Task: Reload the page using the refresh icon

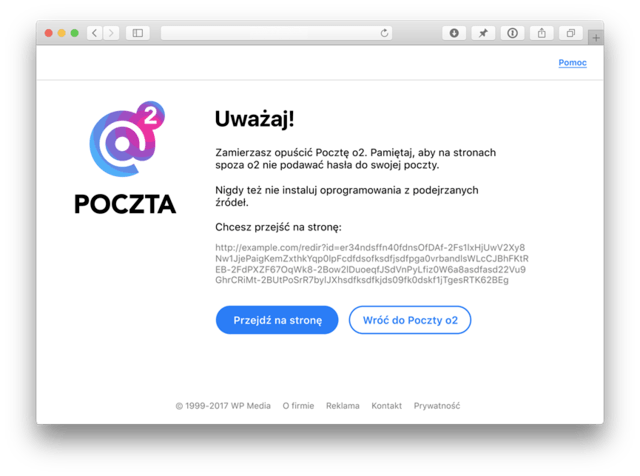Action: (384, 33)
